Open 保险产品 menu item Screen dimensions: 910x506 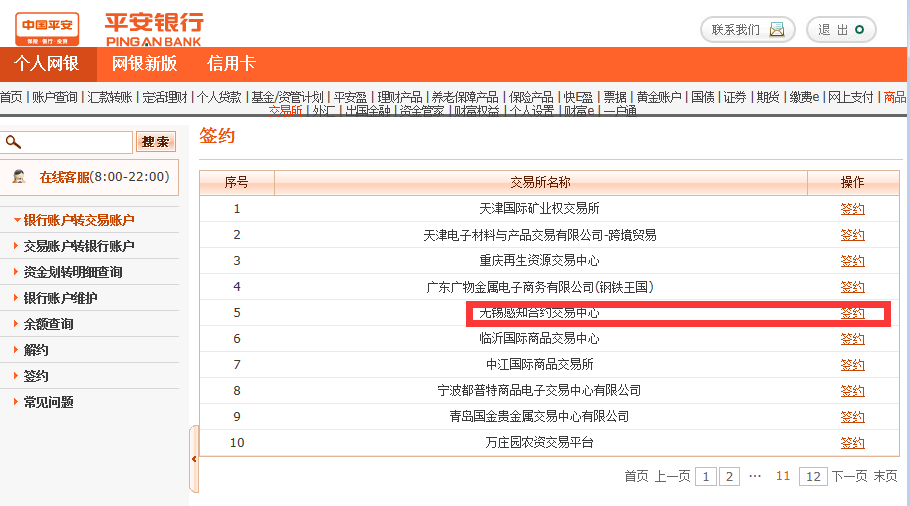(531, 97)
